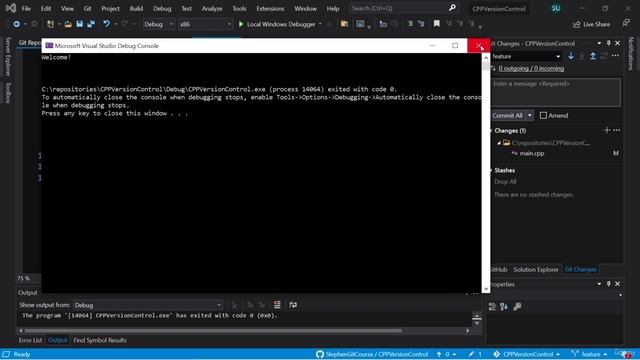Click the Categorized icon in Properties panel
This screenshot has height=360, width=640.
pyautogui.click(x=492, y=307)
